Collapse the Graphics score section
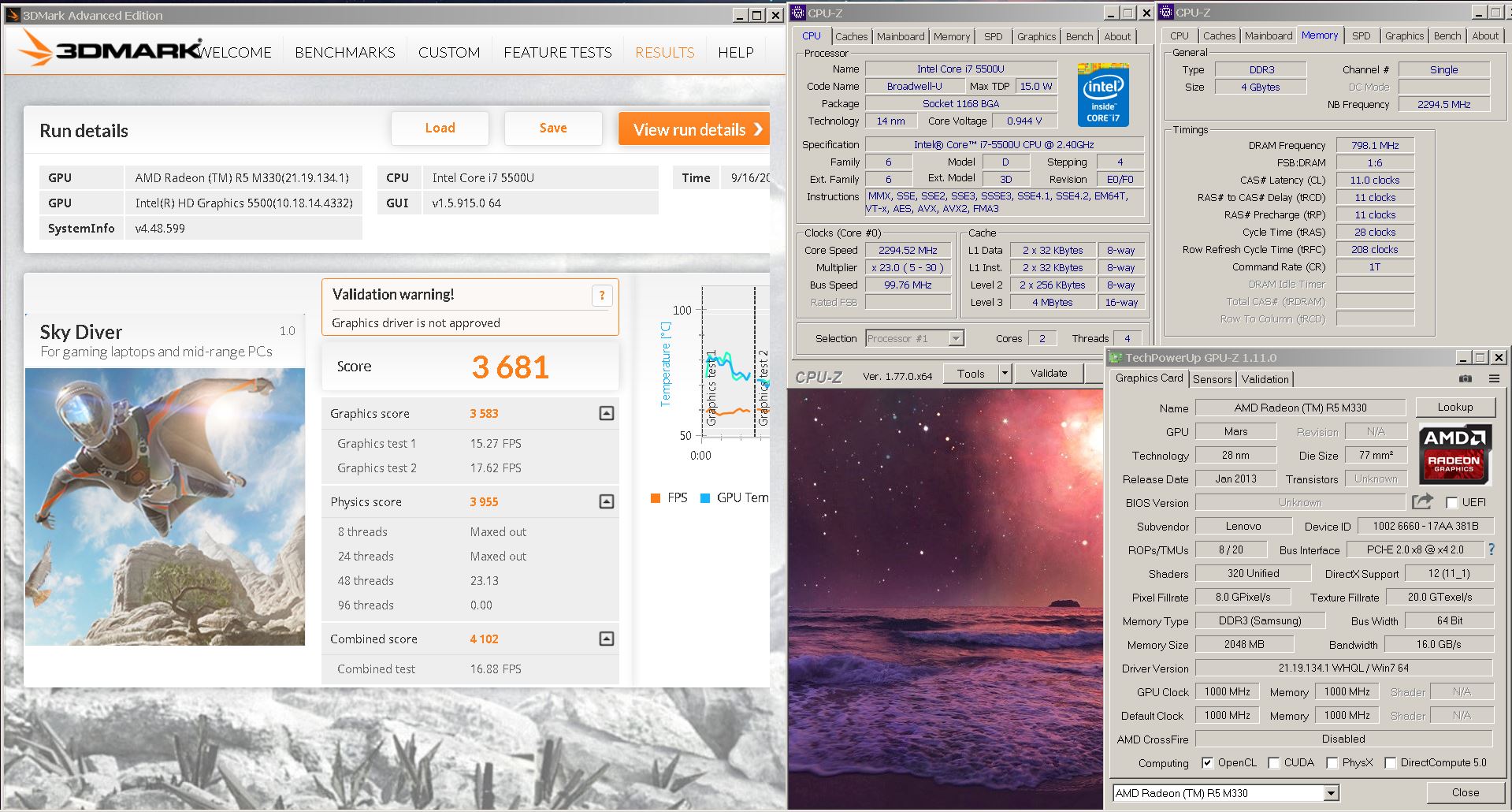The height and width of the screenshot is (812, 1512). [x=606, y=413]
